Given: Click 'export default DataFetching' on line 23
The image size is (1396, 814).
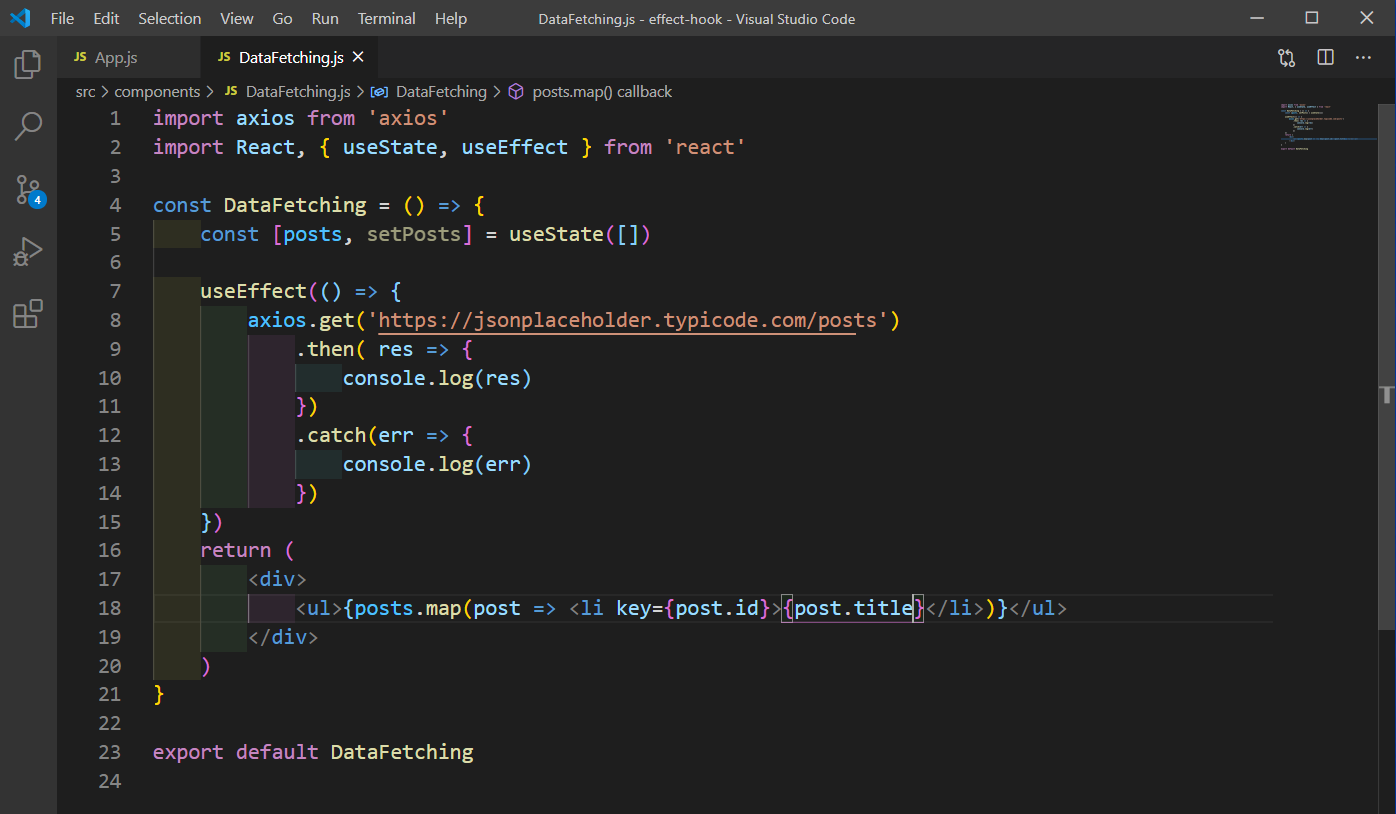Looking at the screenshot, I should [x=313, y=752].
